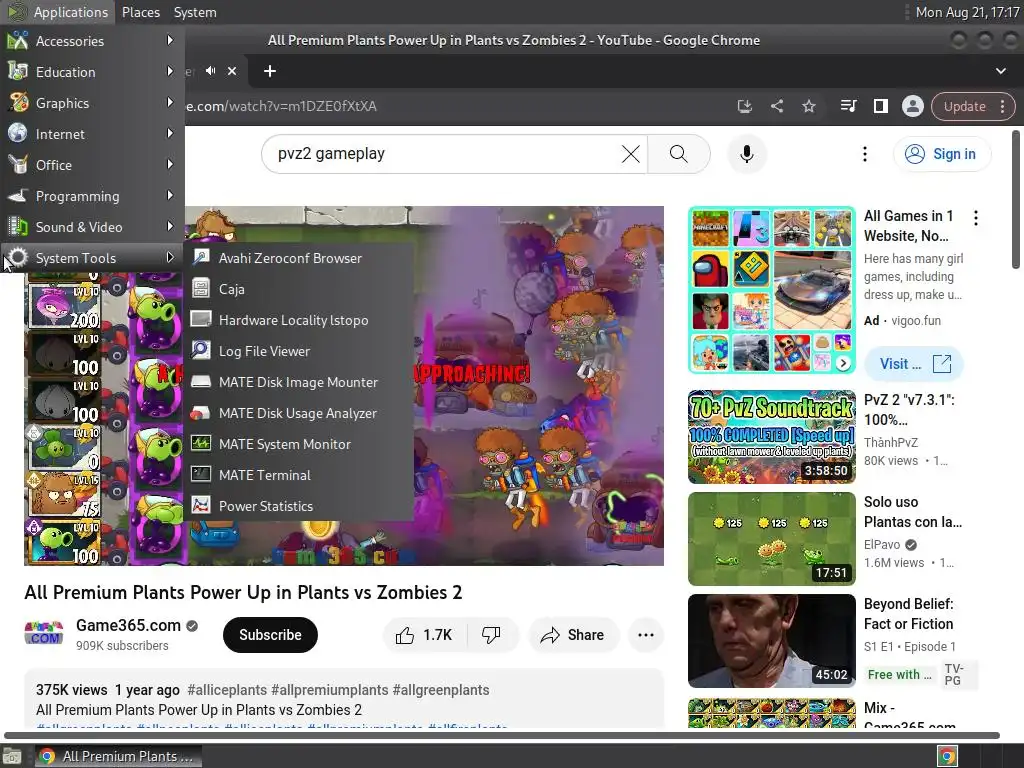Image resolution: width=1024 pixels, height=768 pixels.
Task: Click the horizontal scrollbar at bottom
Action: click(502, 735)
